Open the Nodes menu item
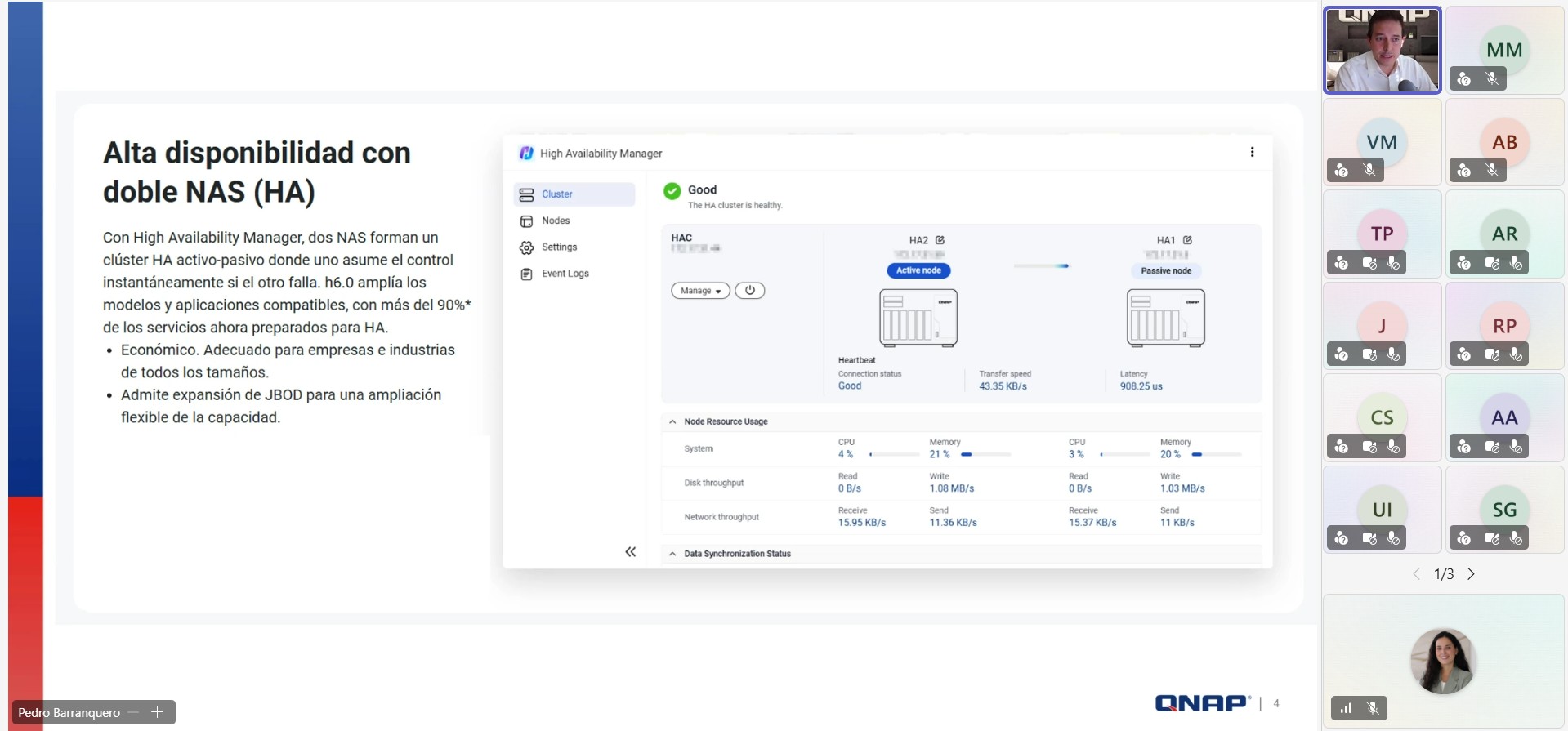 (x=556, y=221)
